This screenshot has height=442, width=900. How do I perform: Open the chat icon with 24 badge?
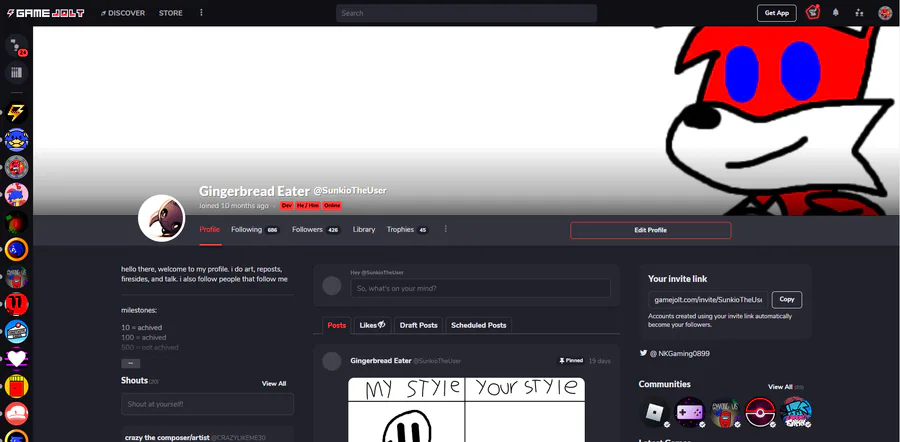coord(16,45)
